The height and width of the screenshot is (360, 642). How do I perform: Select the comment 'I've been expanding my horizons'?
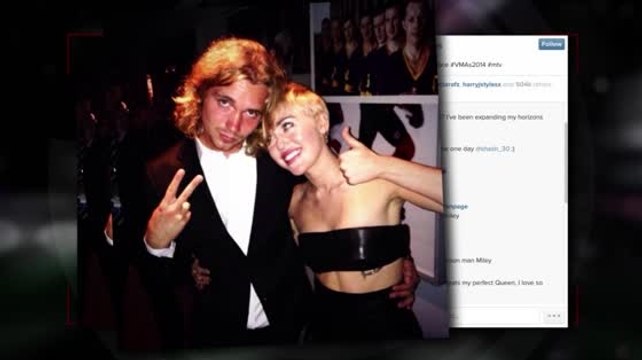tap(494, 117)
